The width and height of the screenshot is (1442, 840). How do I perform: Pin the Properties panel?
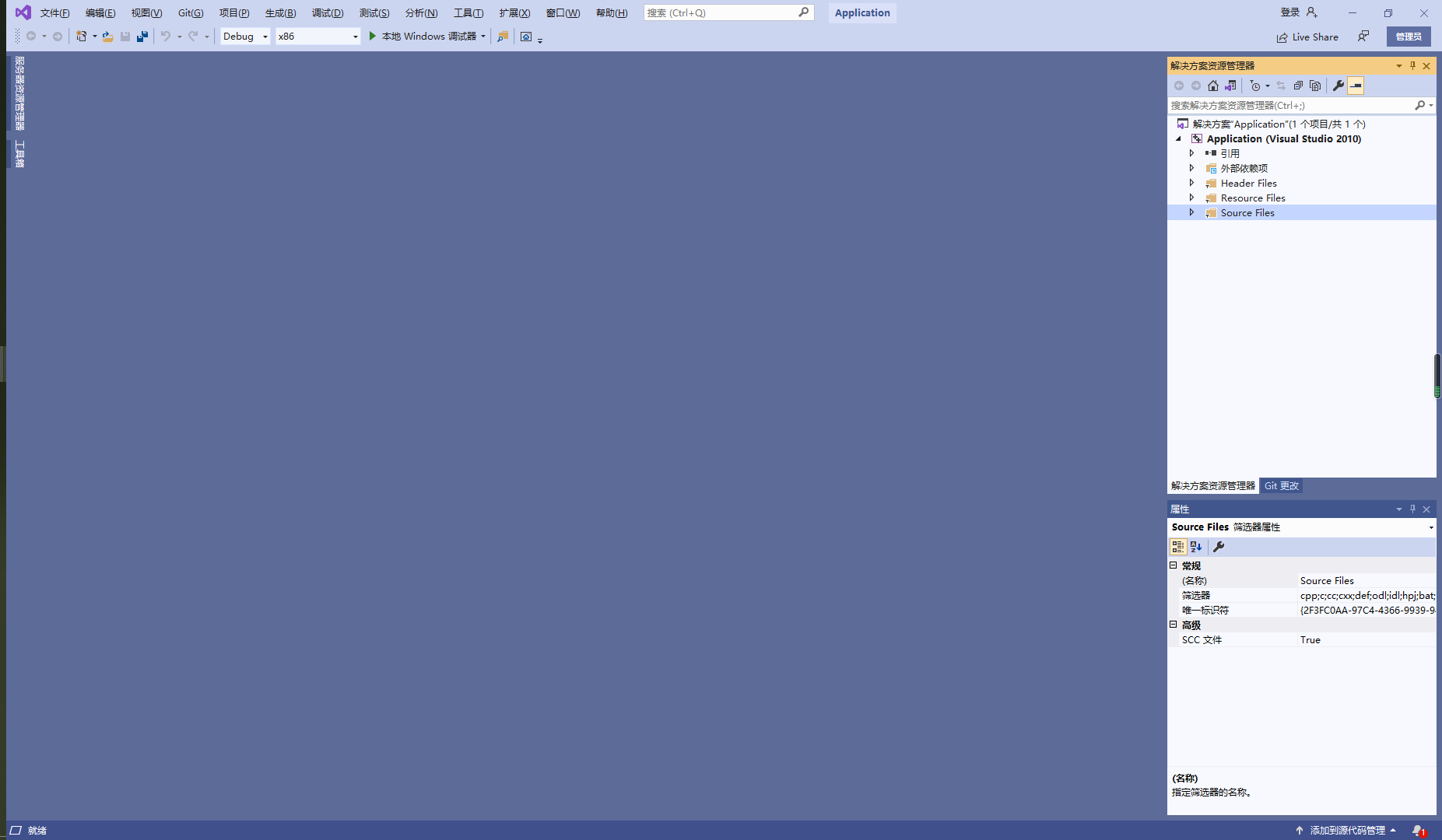pyautogui.click(x=1413, y=509)
